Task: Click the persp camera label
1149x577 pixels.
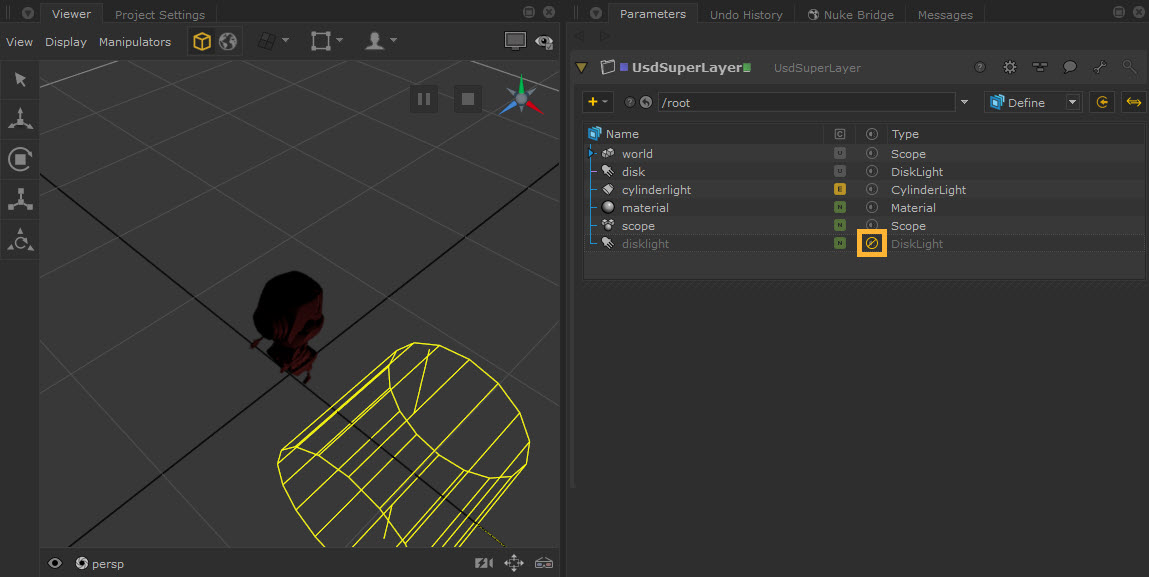Action: (107, 564)
